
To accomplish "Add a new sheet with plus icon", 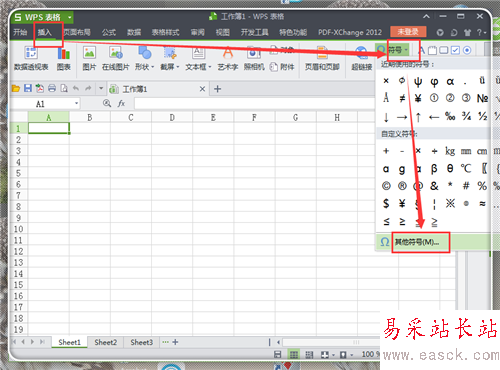I will [175, 342].
